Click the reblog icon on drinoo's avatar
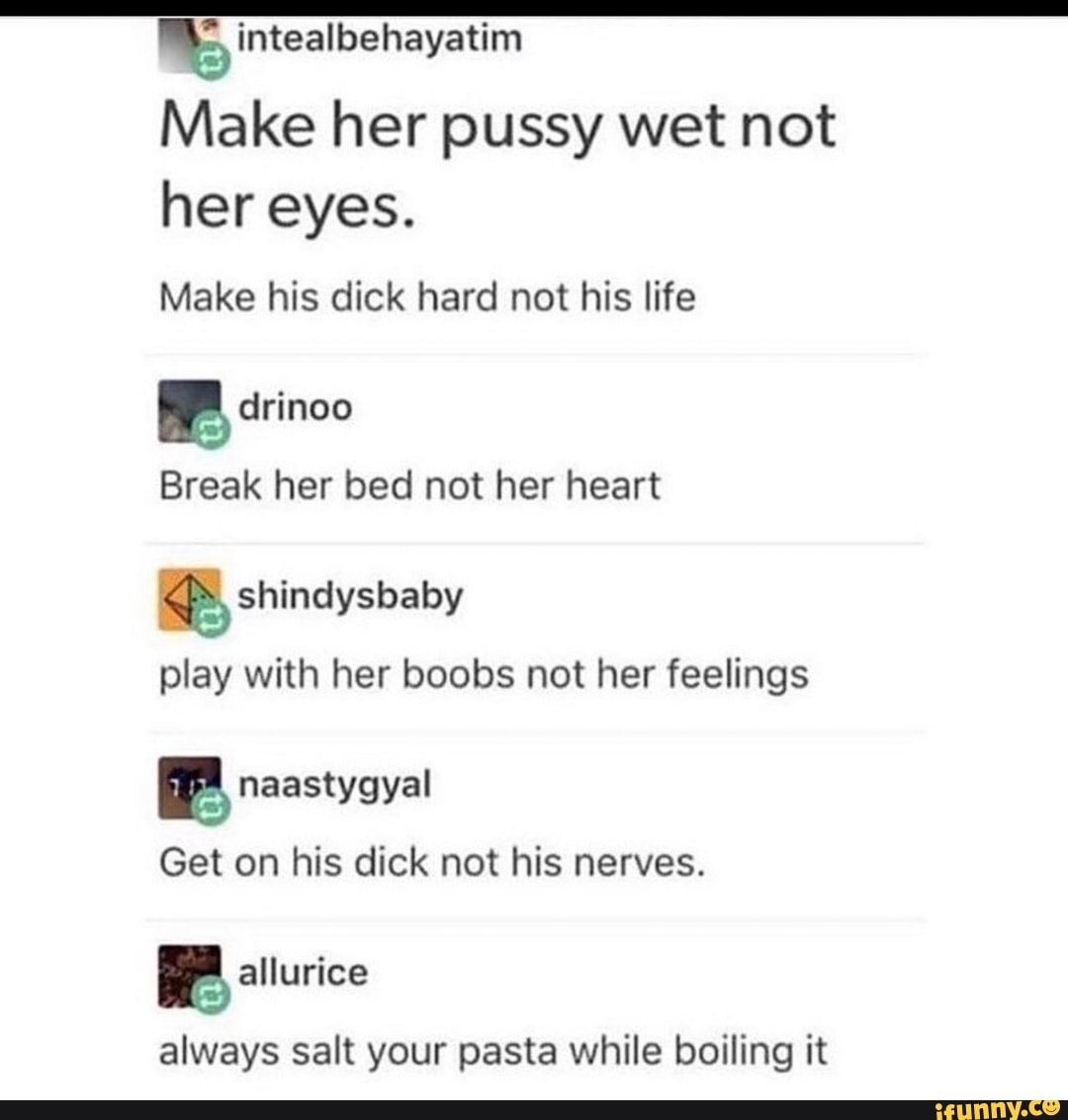Viewport: 1068px width, 1120px height. (x=213, y=430)
